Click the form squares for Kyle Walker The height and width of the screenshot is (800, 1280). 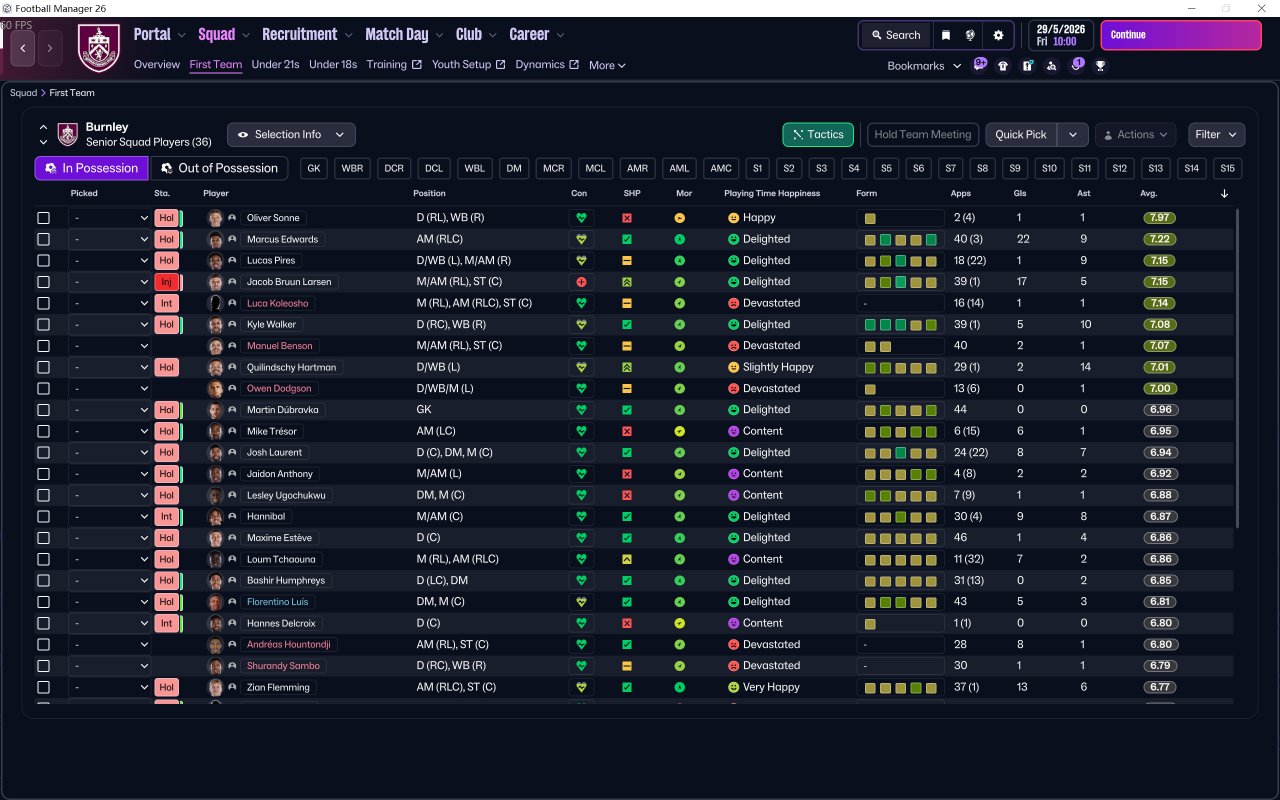click(900, 324)
